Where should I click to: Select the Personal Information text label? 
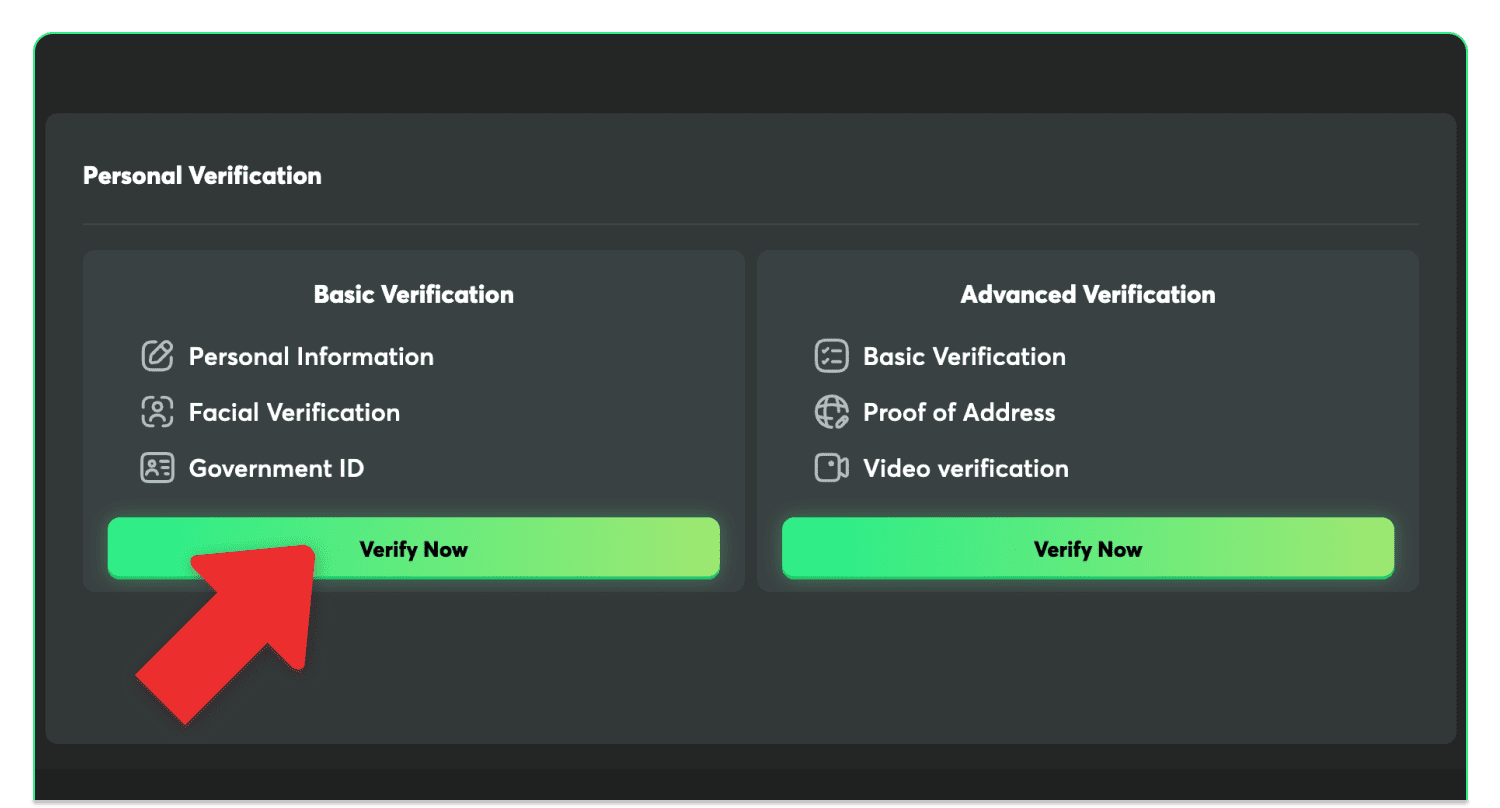311,357
